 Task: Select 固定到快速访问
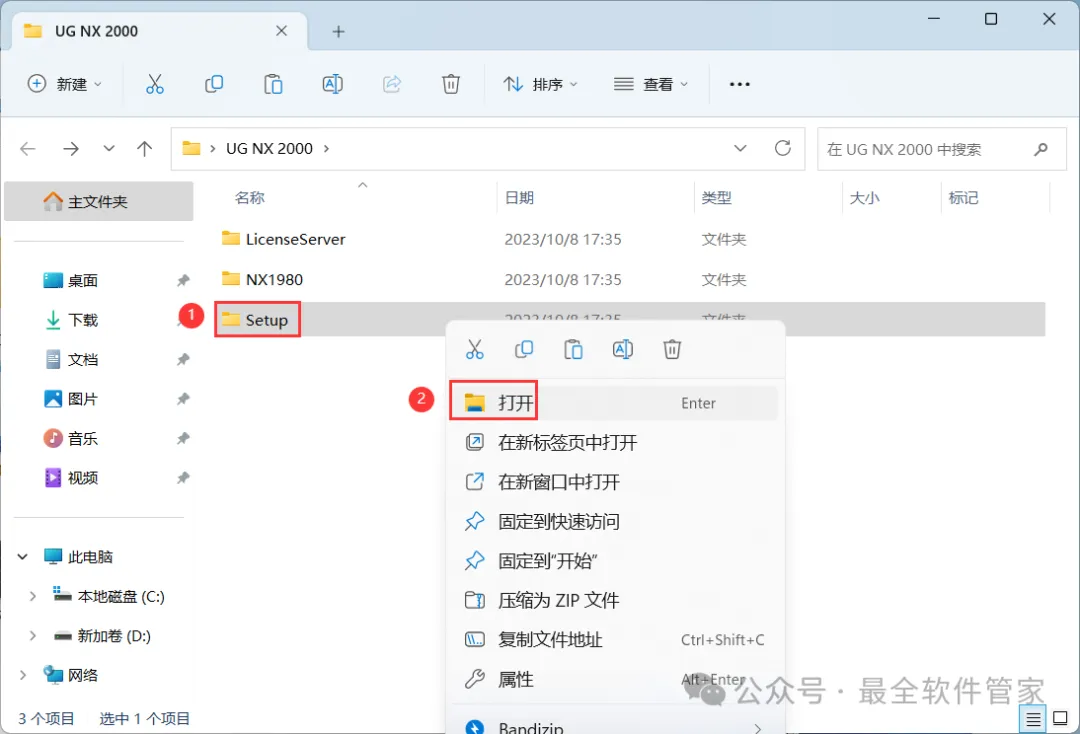[615, 521]
